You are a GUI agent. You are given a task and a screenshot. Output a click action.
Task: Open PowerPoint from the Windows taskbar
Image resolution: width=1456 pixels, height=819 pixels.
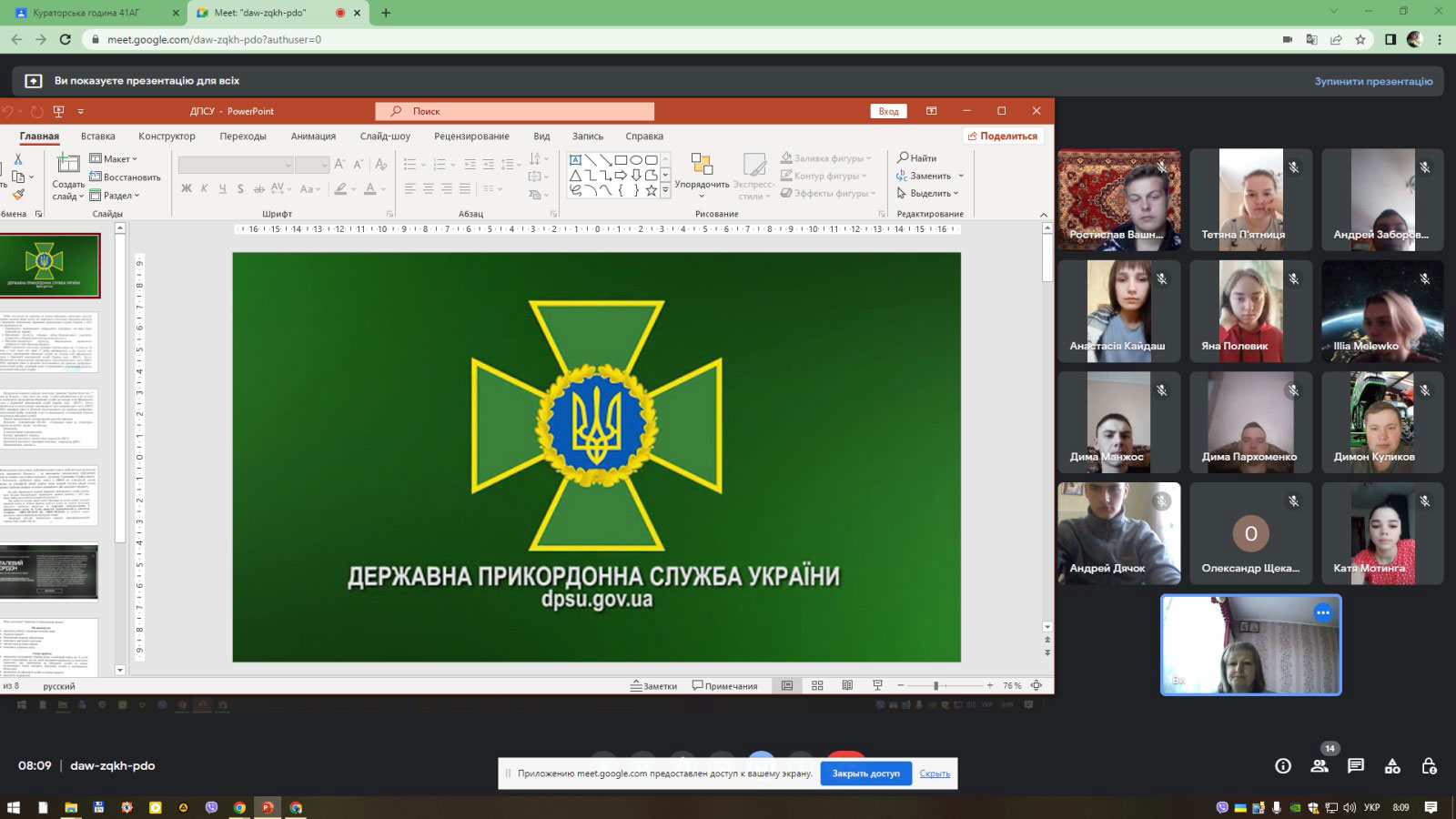(x=268, y=807)
